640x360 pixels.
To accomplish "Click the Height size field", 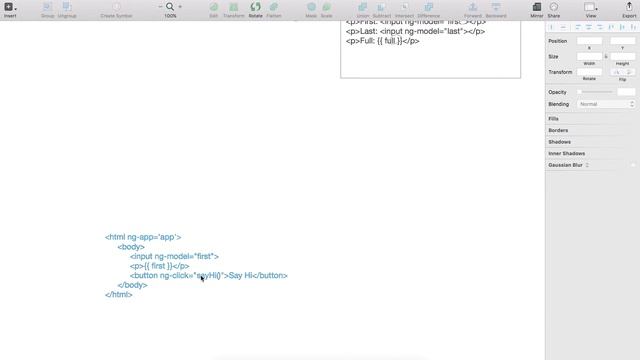I will click(x=622, y=56).
